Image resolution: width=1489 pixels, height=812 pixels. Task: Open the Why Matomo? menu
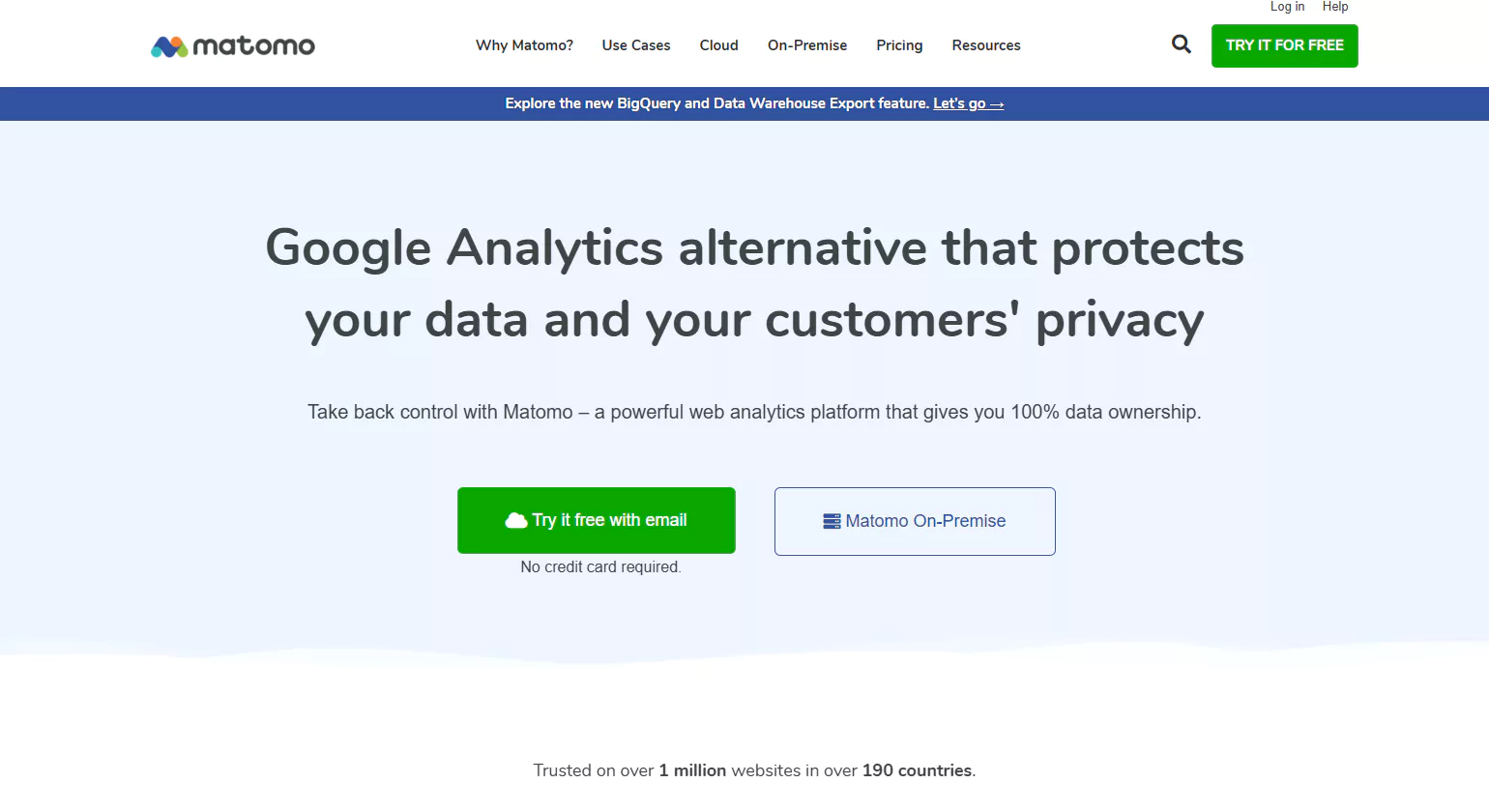click(x=524, y=45)
